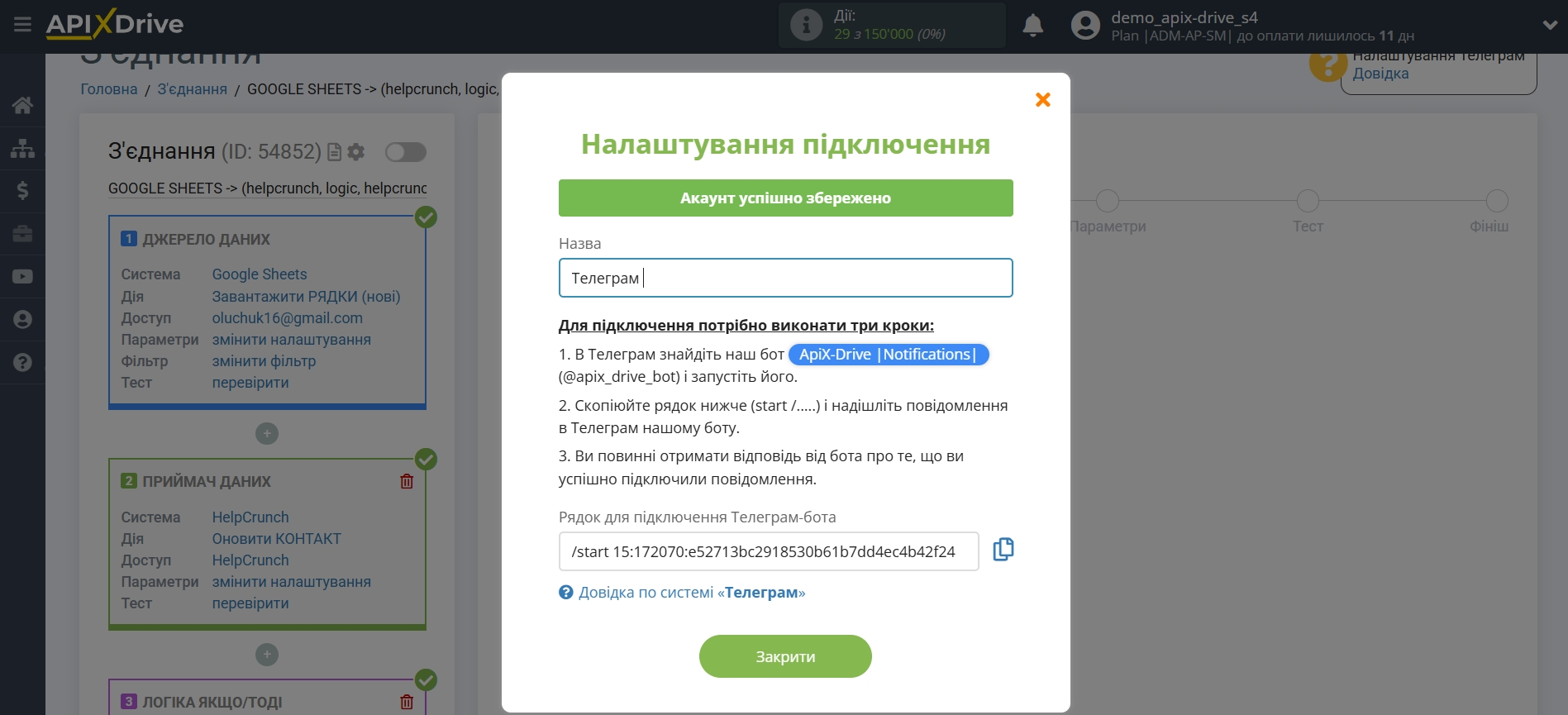Click Оновити КОНТАКТ action link

coord(276,539)
